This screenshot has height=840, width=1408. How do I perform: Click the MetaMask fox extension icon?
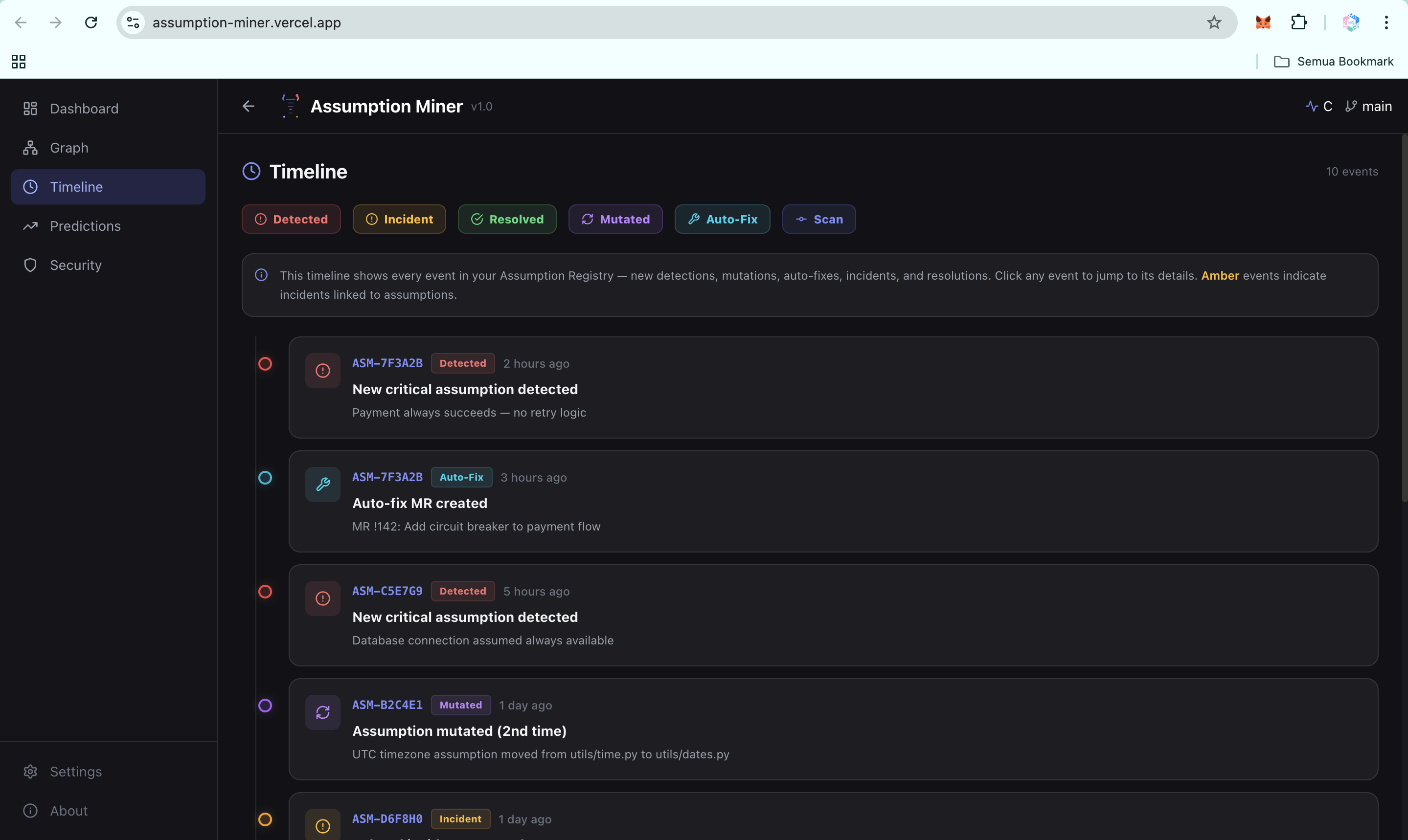[x=1263, y=22]
